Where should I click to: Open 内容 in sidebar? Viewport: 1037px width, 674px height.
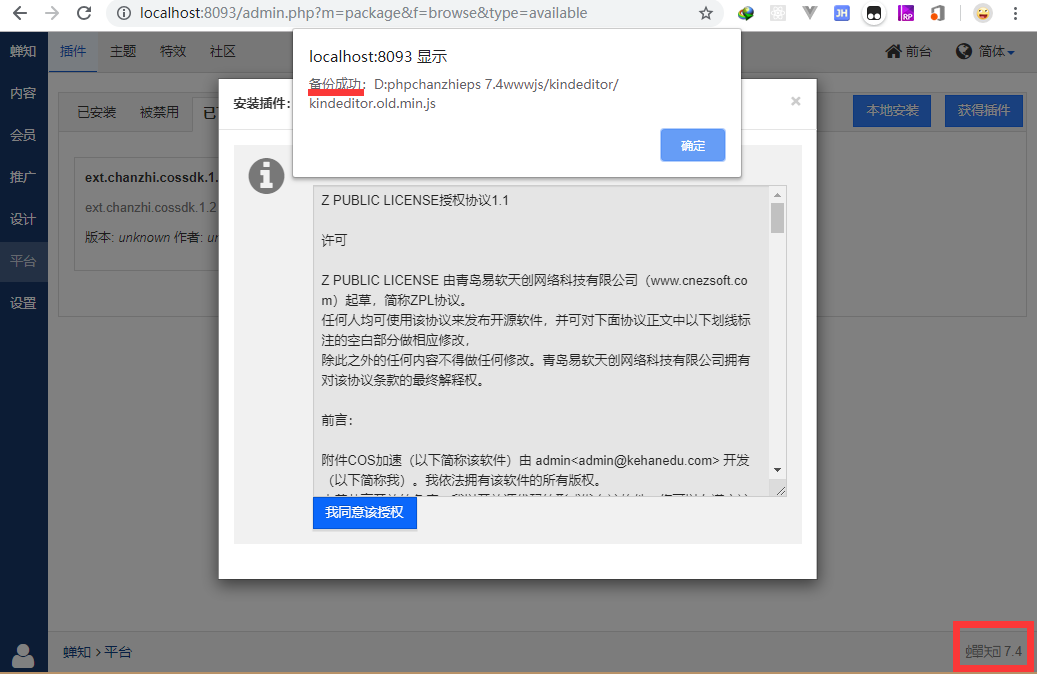click(x=23, y=93)
